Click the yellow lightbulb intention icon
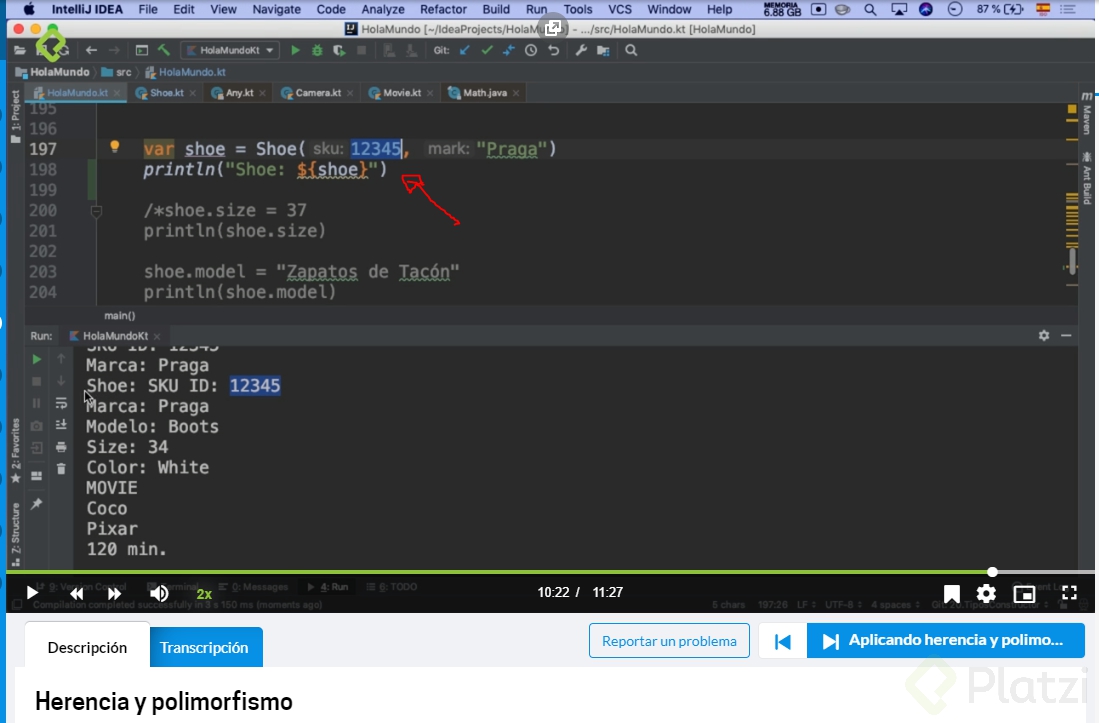 115,146
